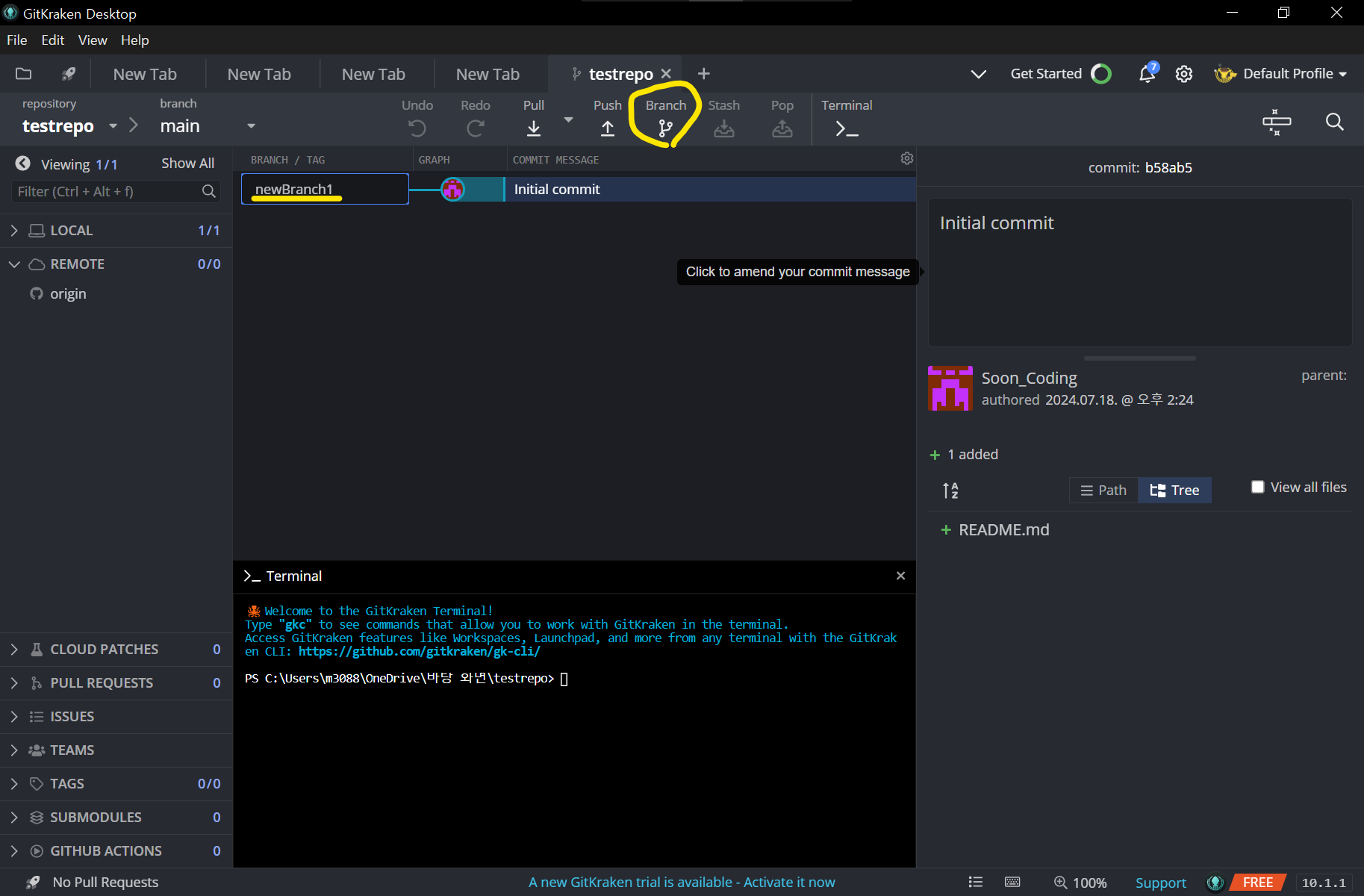Open graph column settings gear
The height and width of the screenshot is (896, 1364).
point(907,158)
